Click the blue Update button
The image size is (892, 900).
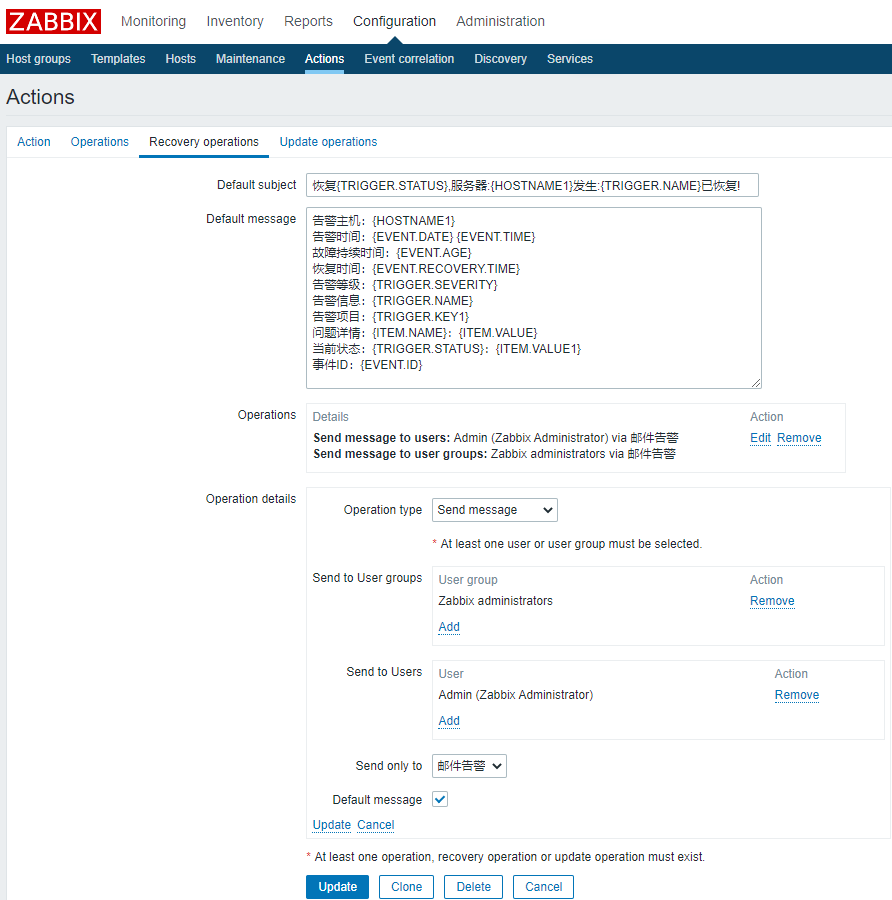[x=338, y=887]
